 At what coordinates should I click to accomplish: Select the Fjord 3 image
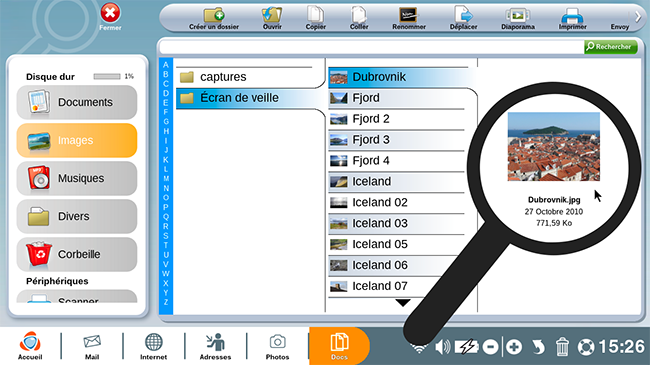pyautogui.click(x=397, y=140)
